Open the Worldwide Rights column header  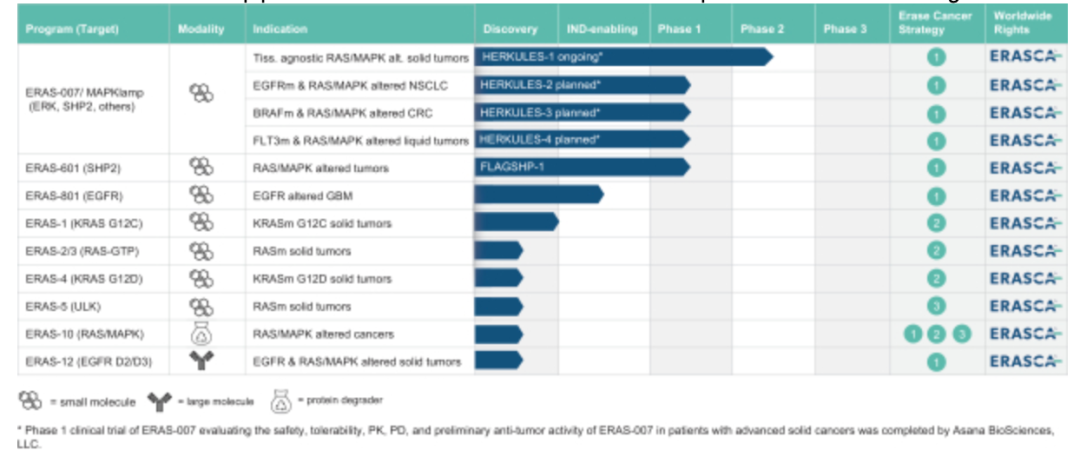[x=1022, y=23]
